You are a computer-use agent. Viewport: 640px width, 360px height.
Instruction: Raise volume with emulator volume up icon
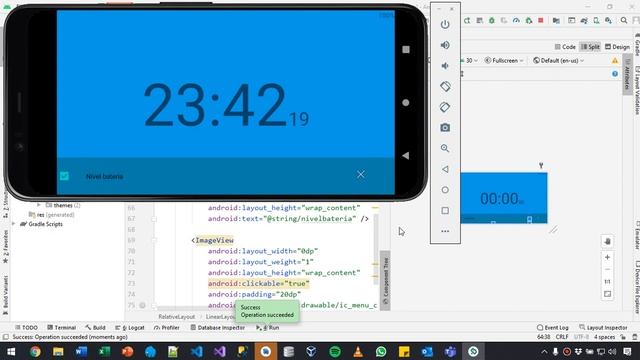pos(445,45)
